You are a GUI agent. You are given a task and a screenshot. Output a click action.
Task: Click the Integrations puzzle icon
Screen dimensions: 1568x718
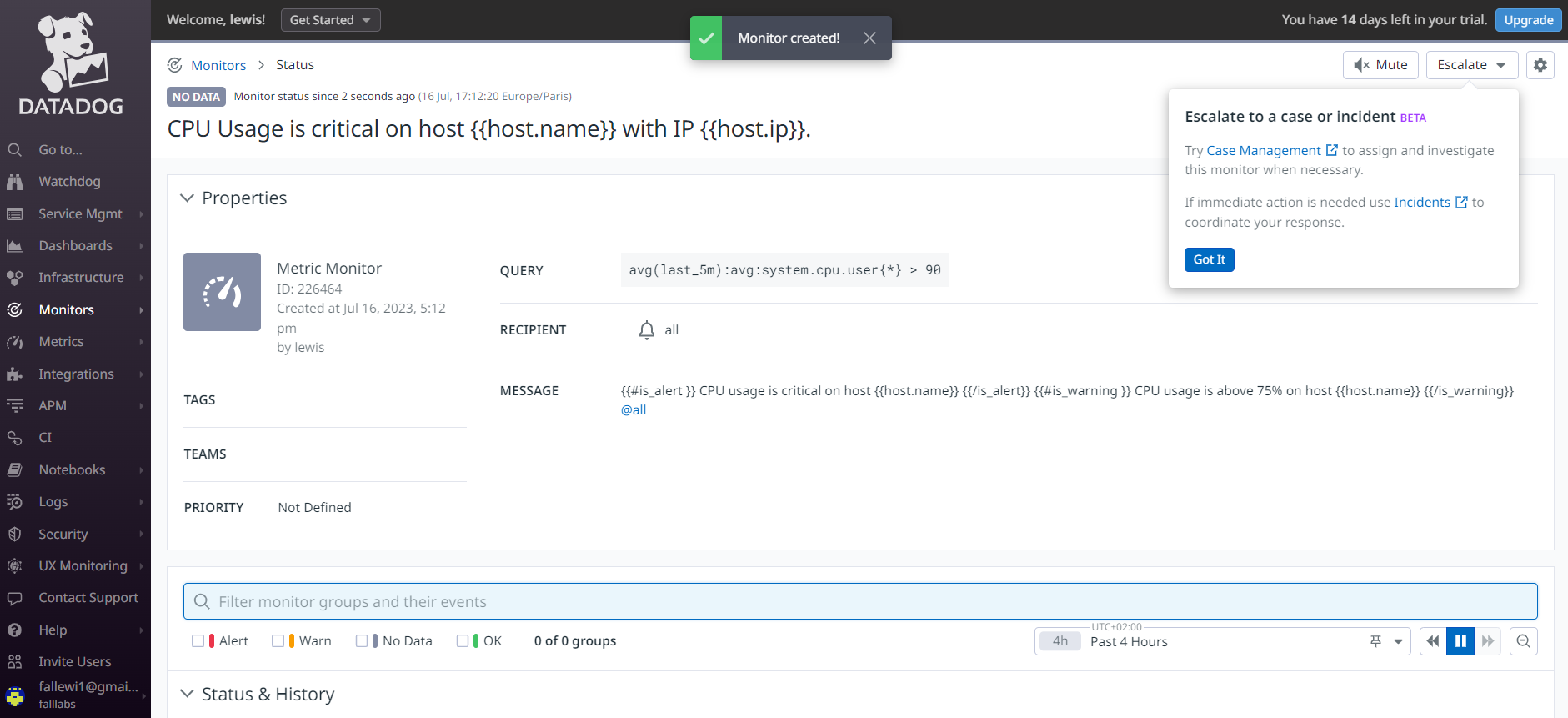[14, 374]
